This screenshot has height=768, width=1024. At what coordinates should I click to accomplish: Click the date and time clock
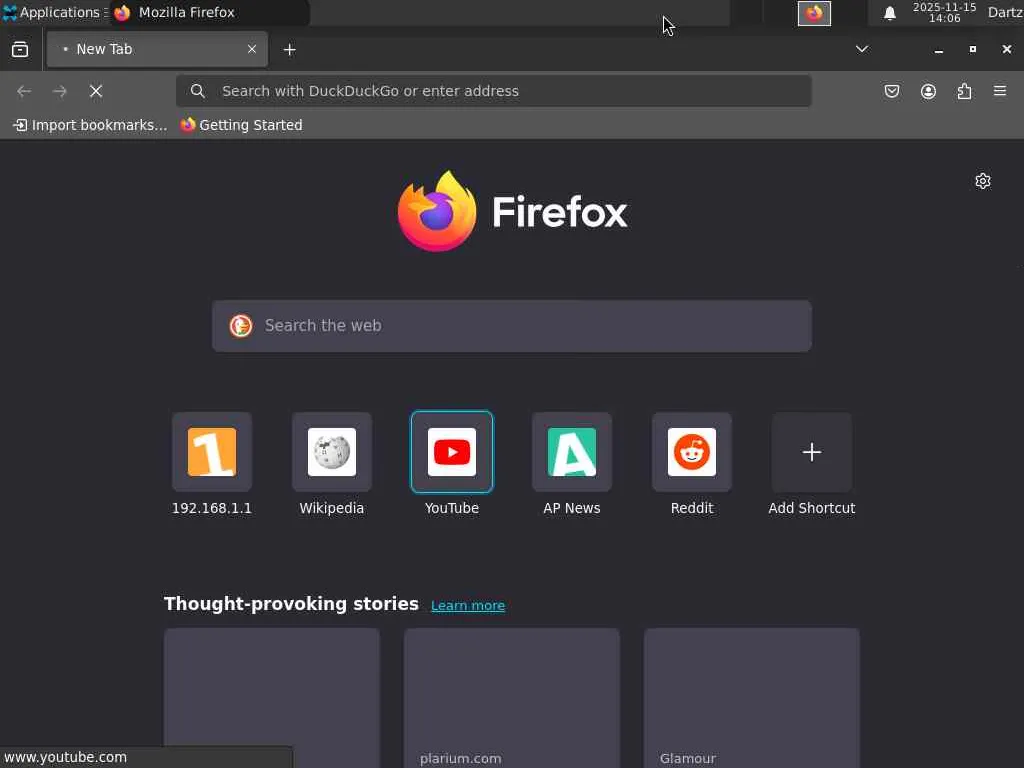coord(944,12)
